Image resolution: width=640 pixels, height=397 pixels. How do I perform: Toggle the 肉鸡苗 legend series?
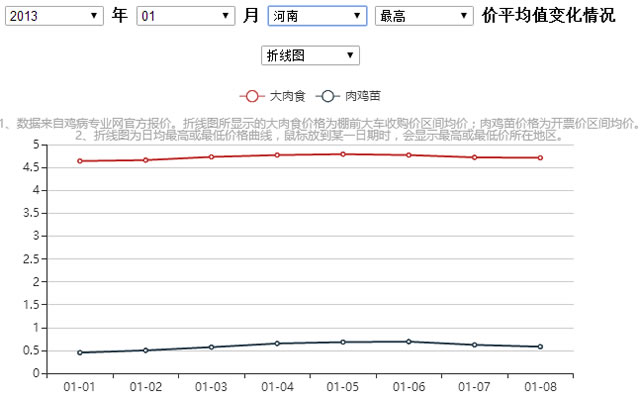pos(348,96)
